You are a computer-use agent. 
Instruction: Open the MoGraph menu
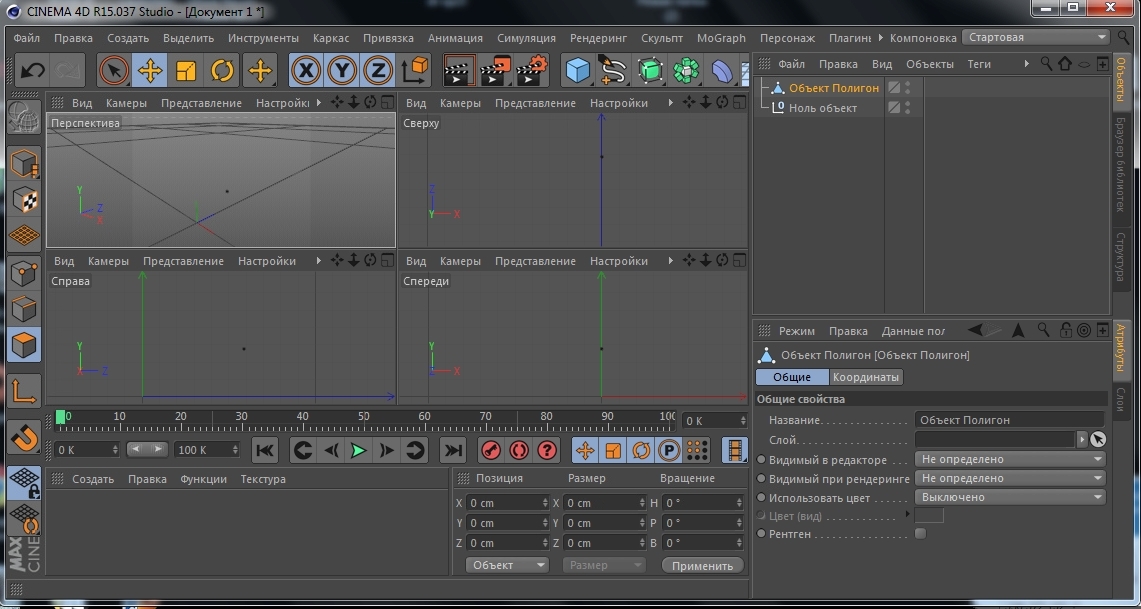tap(721, 38)
